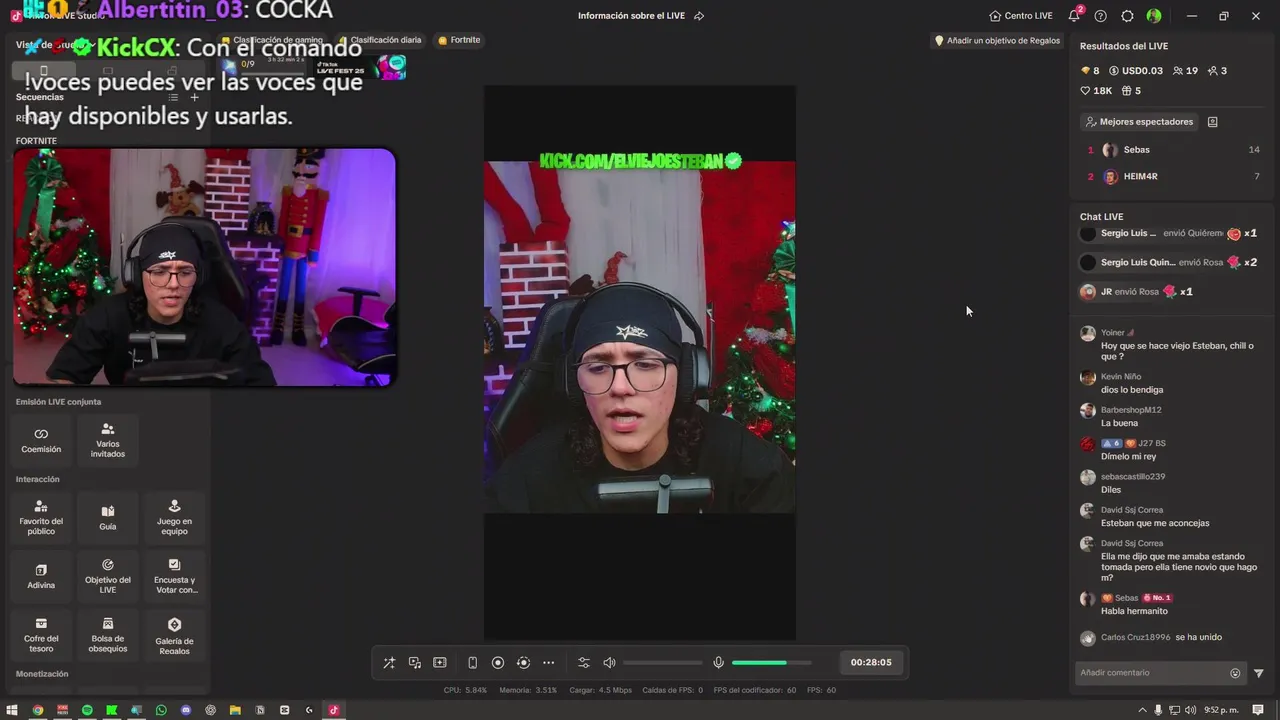Open the media and music icon

(x=414, y=663)
